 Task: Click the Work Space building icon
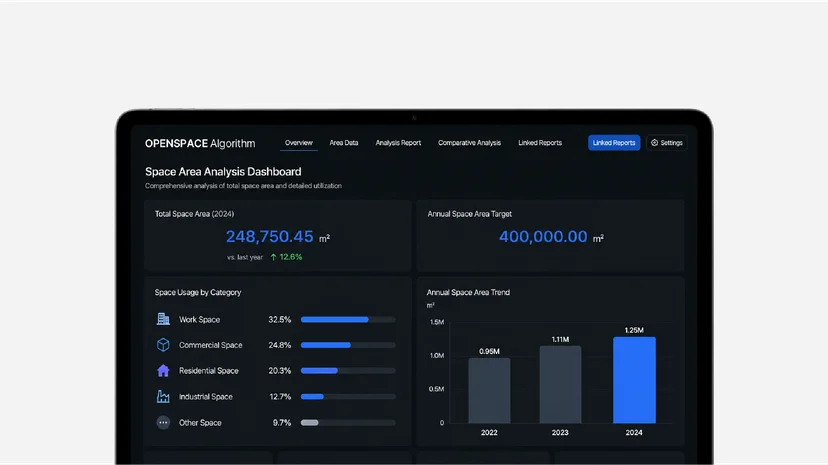(163, 319)
